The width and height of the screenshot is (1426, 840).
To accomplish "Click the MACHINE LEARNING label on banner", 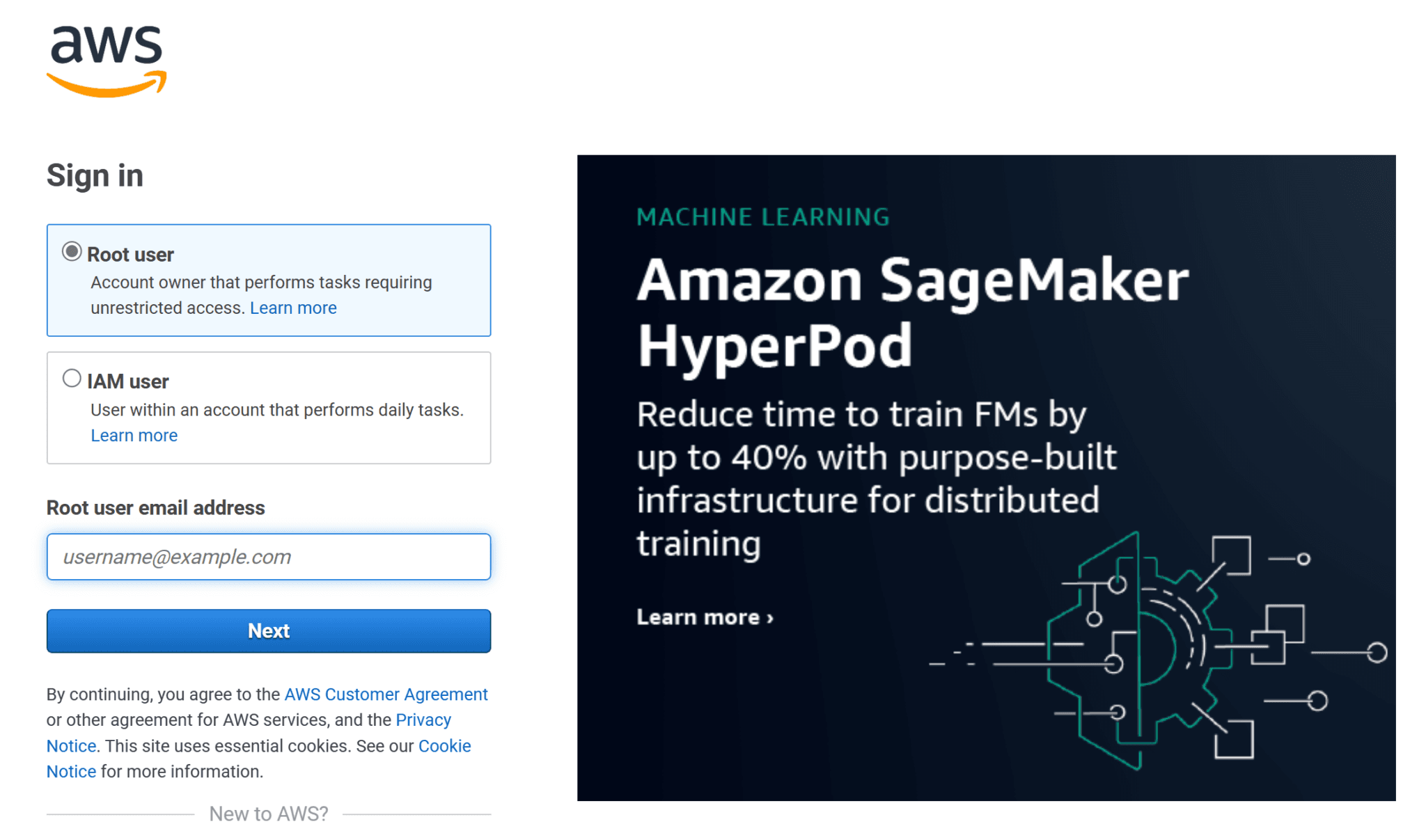I will 762,216.
